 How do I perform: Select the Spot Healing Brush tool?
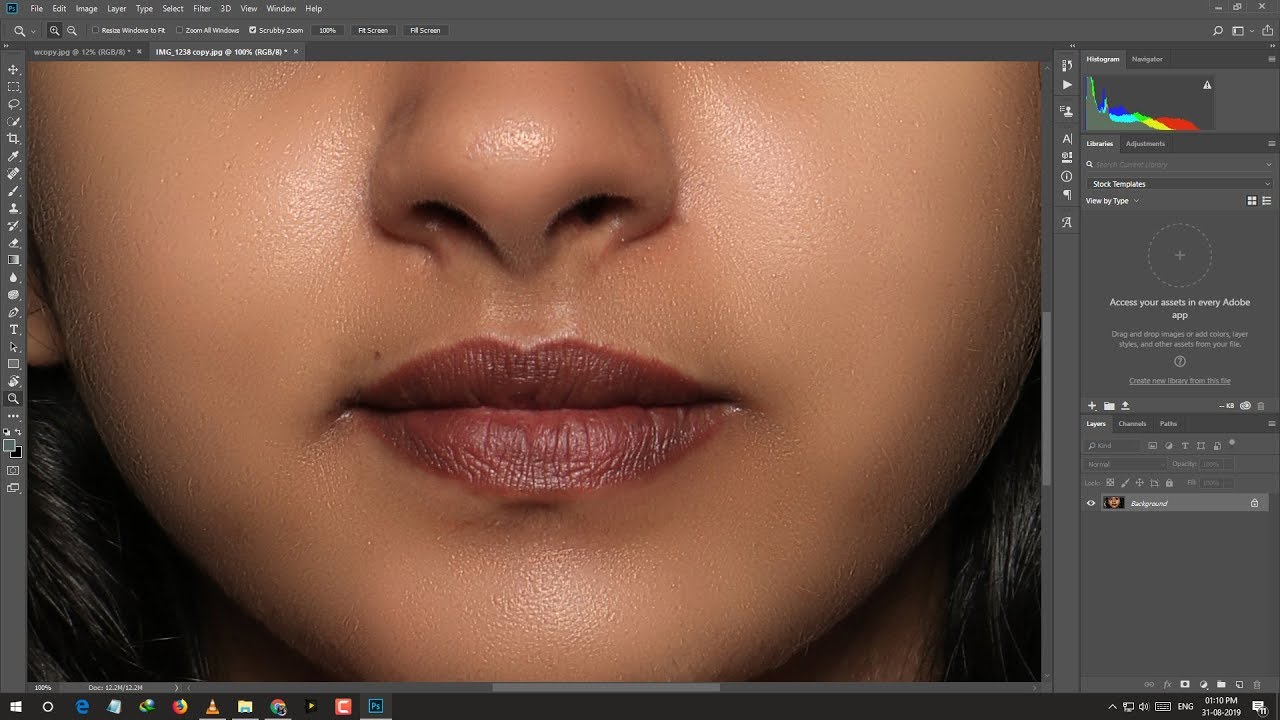tap(14, 173)
